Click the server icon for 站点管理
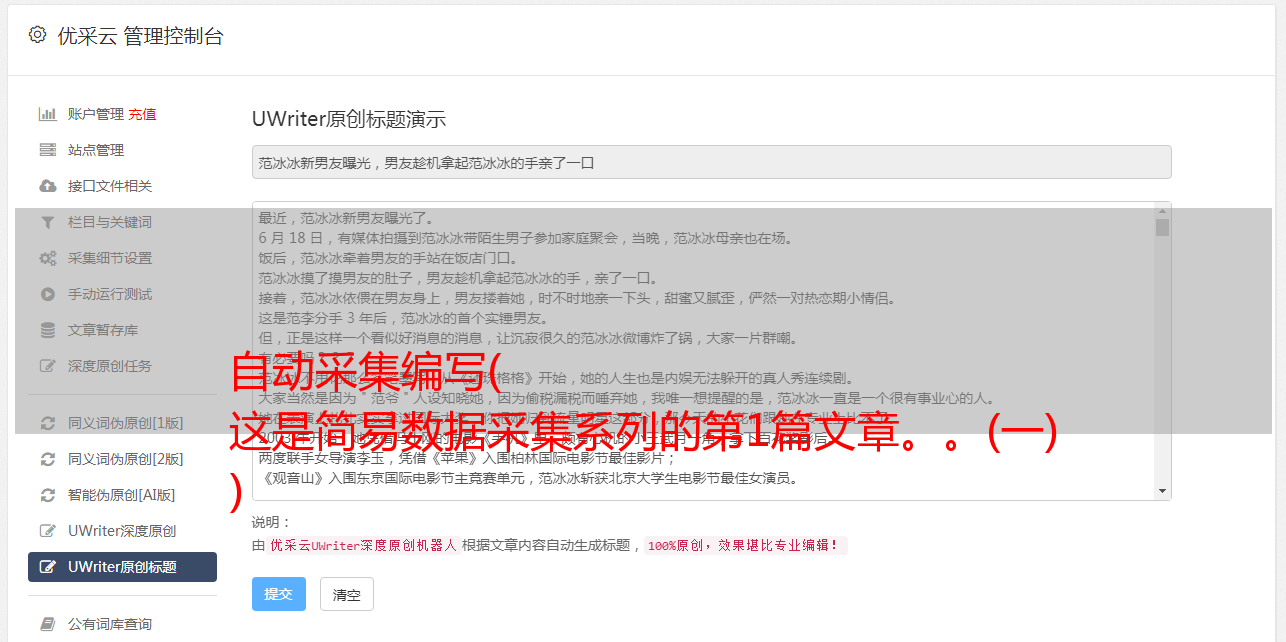The image size is (1286, 642). coord(47,150)
